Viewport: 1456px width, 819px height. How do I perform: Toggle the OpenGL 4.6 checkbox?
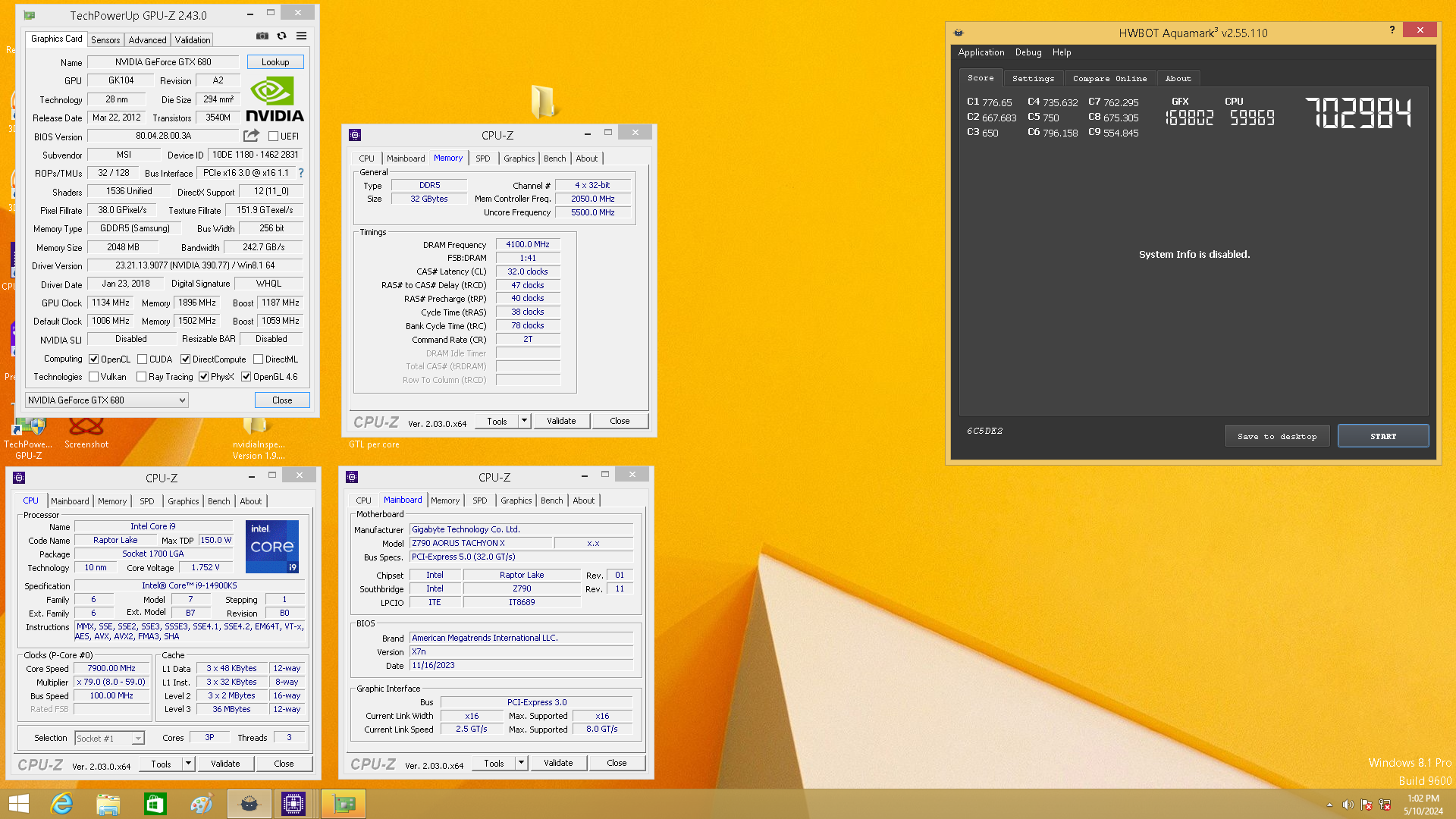pos(246,377)
